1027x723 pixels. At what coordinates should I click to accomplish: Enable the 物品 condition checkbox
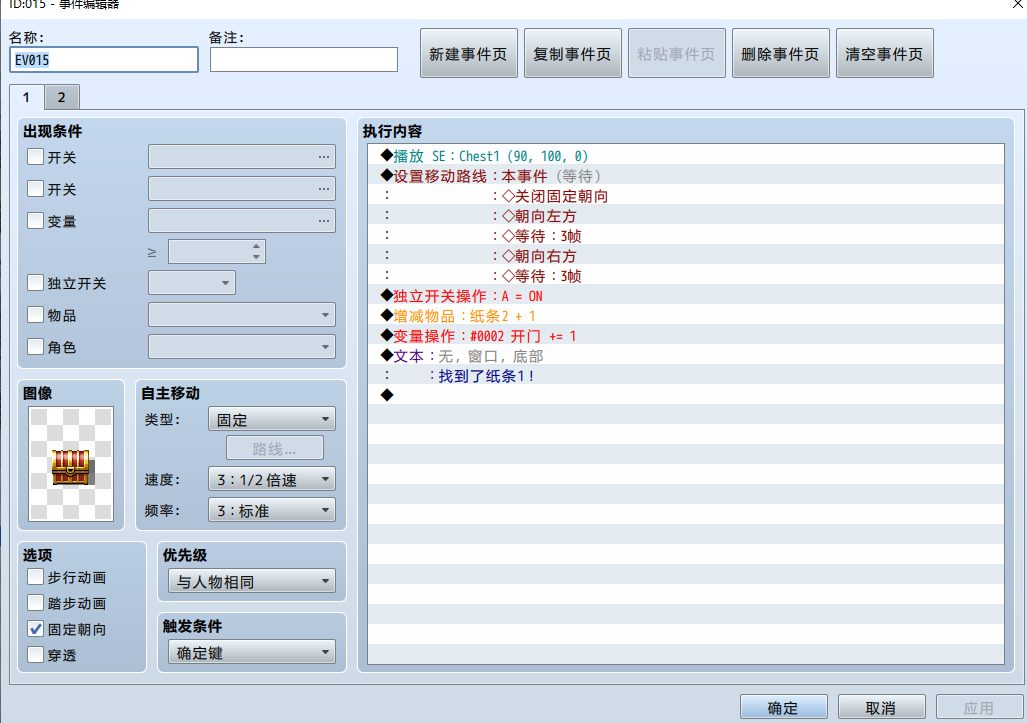tap(35, 315)
